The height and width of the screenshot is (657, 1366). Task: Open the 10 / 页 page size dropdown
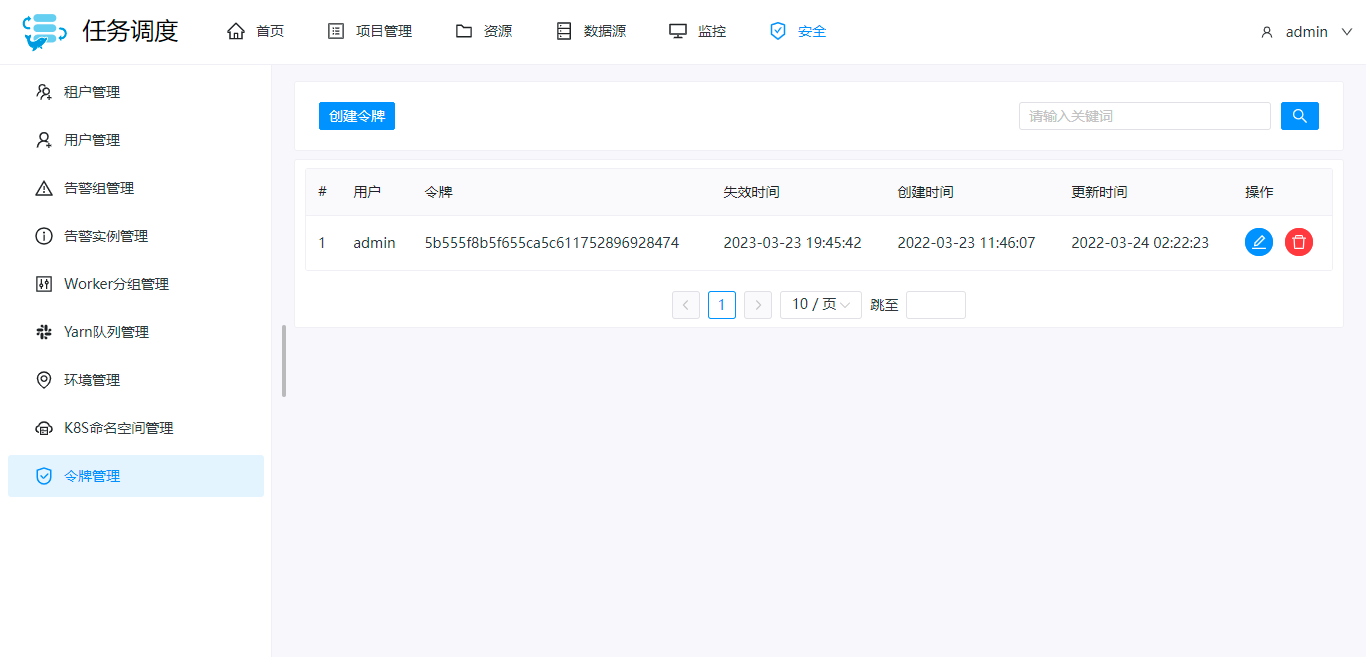(x=820, y=305)
